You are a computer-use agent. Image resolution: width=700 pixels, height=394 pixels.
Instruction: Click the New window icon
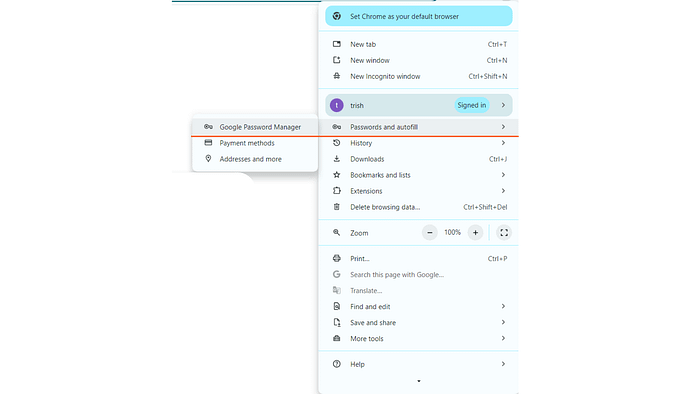337,60
